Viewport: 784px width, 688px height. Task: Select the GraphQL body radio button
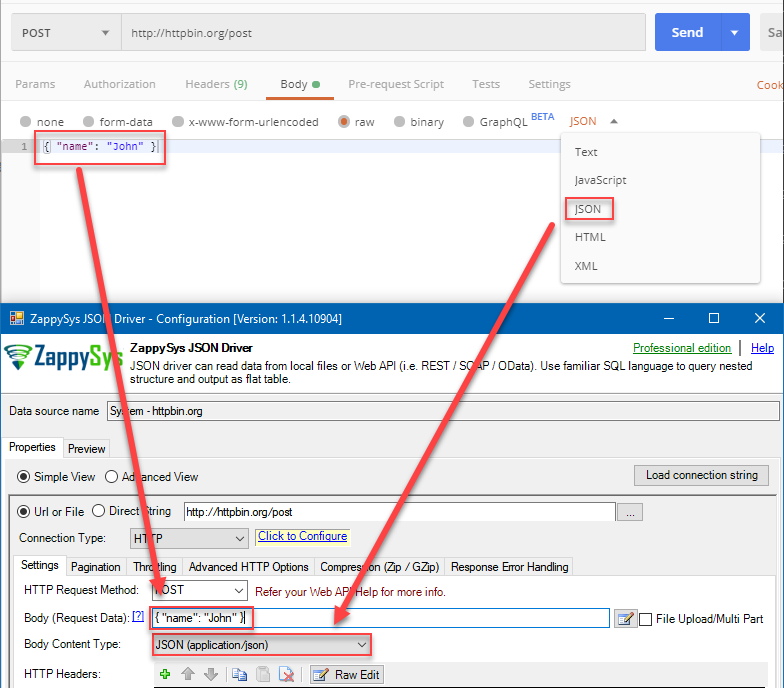468,122
